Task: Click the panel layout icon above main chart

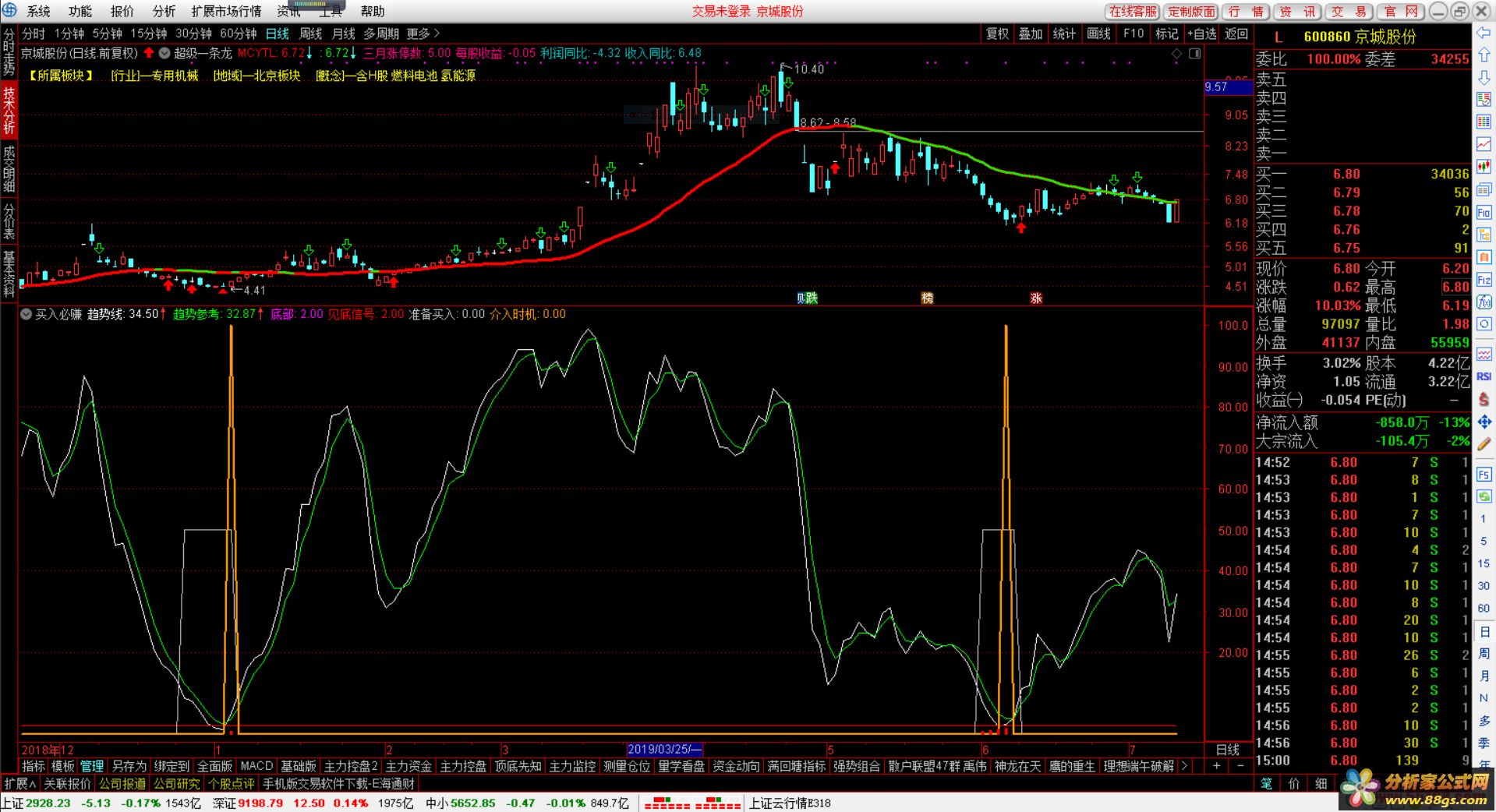Action: 1194,54
